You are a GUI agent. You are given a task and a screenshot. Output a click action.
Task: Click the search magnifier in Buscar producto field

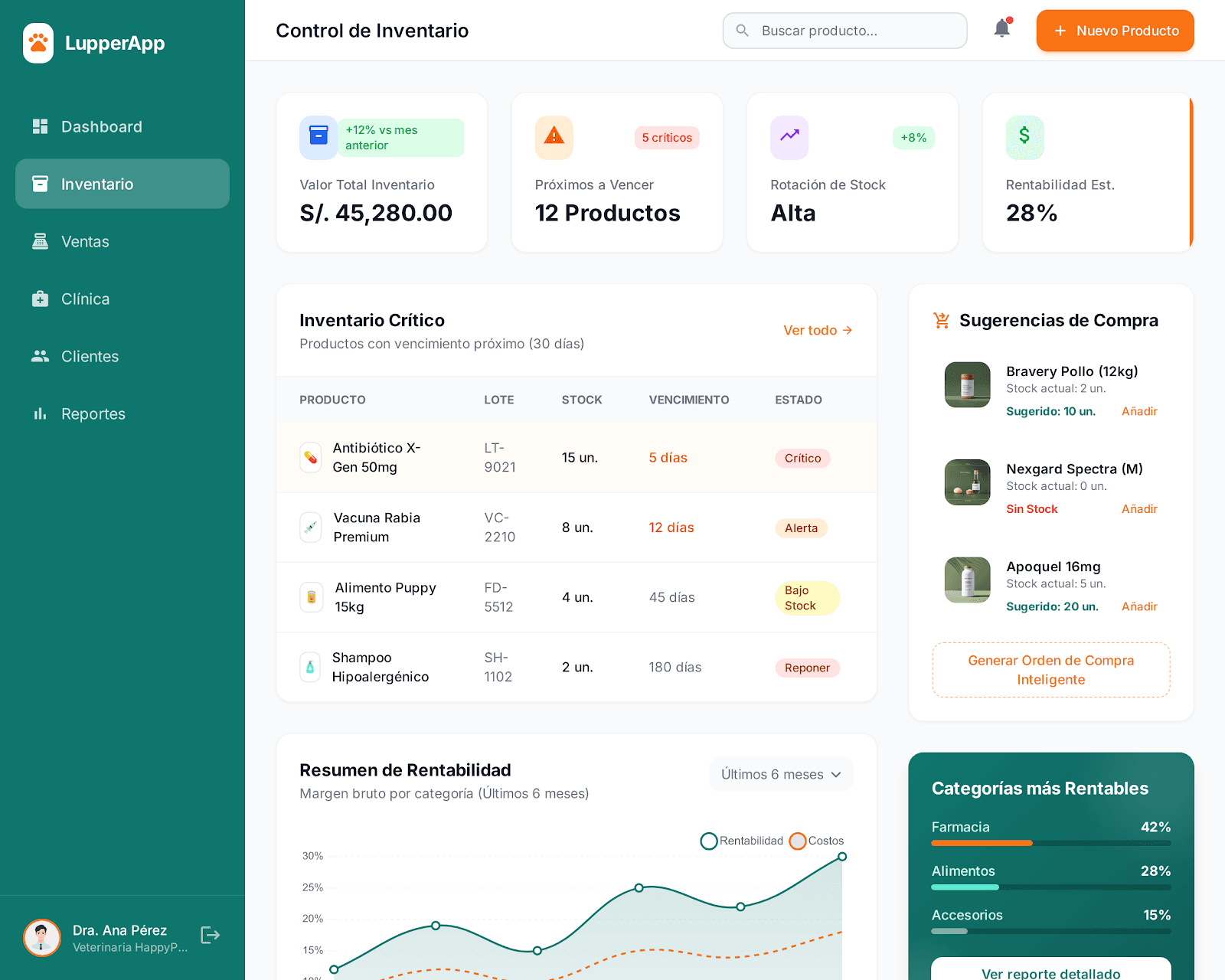(742, 31)
